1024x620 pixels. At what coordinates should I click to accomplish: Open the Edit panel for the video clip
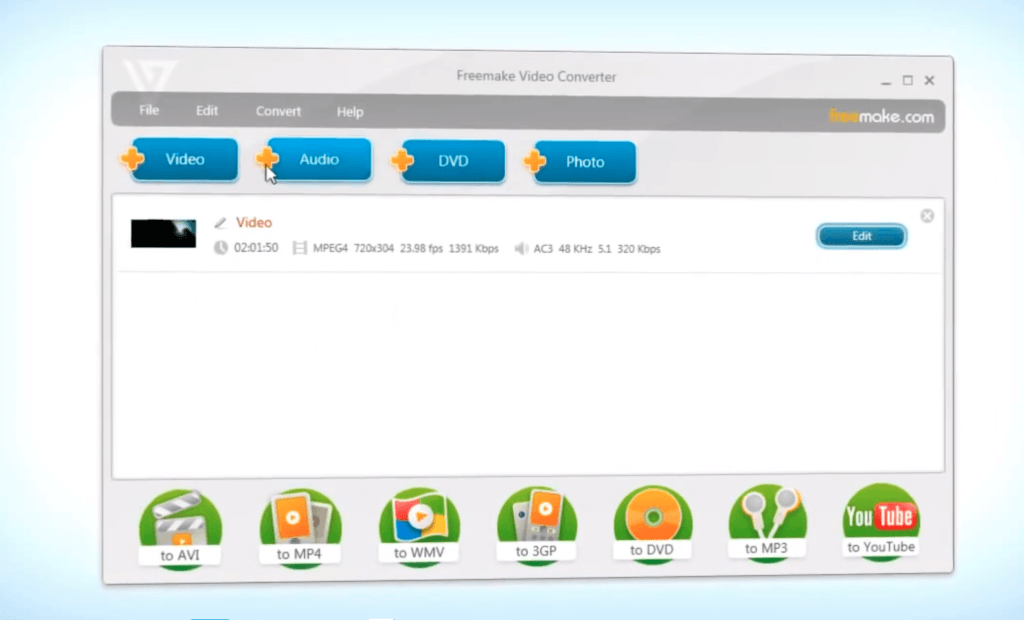point(861,236)
